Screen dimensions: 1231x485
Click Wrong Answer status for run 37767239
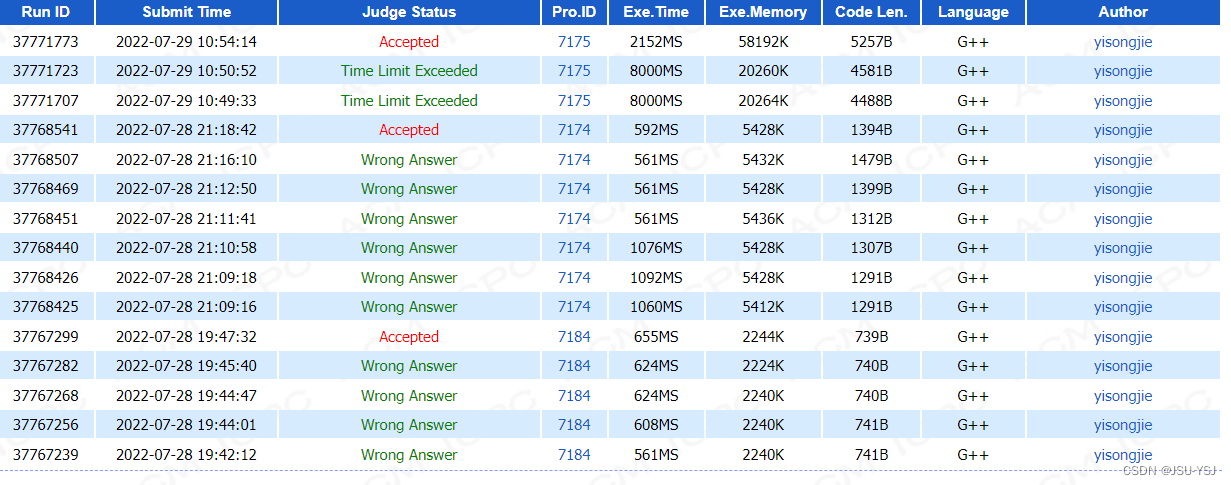pyautogui.click(x=409, y=455)
